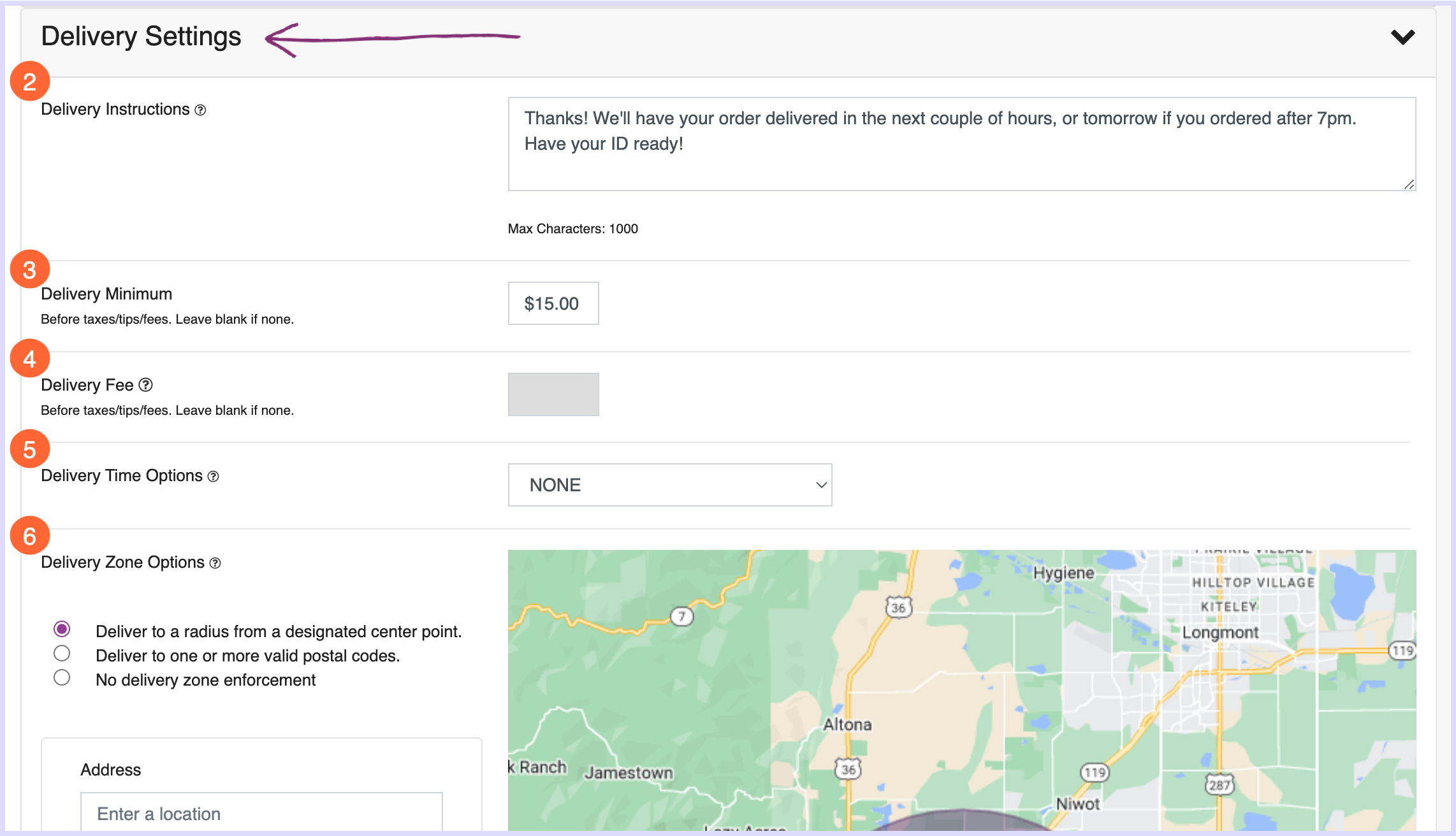Open help icon beside Delivery Zone Options

point(215,563)
